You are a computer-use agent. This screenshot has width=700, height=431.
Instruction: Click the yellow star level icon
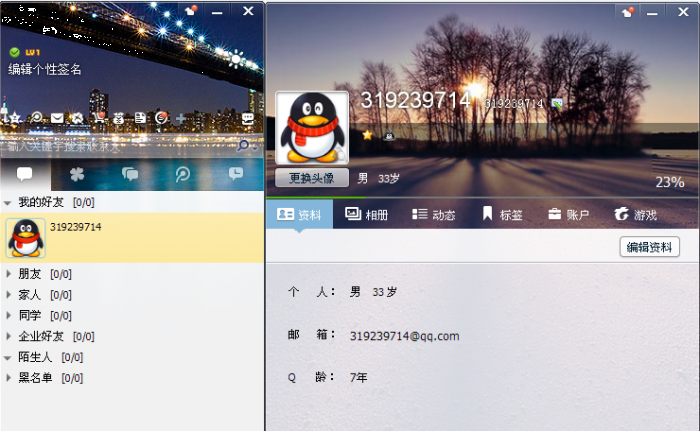click(367, 134)
